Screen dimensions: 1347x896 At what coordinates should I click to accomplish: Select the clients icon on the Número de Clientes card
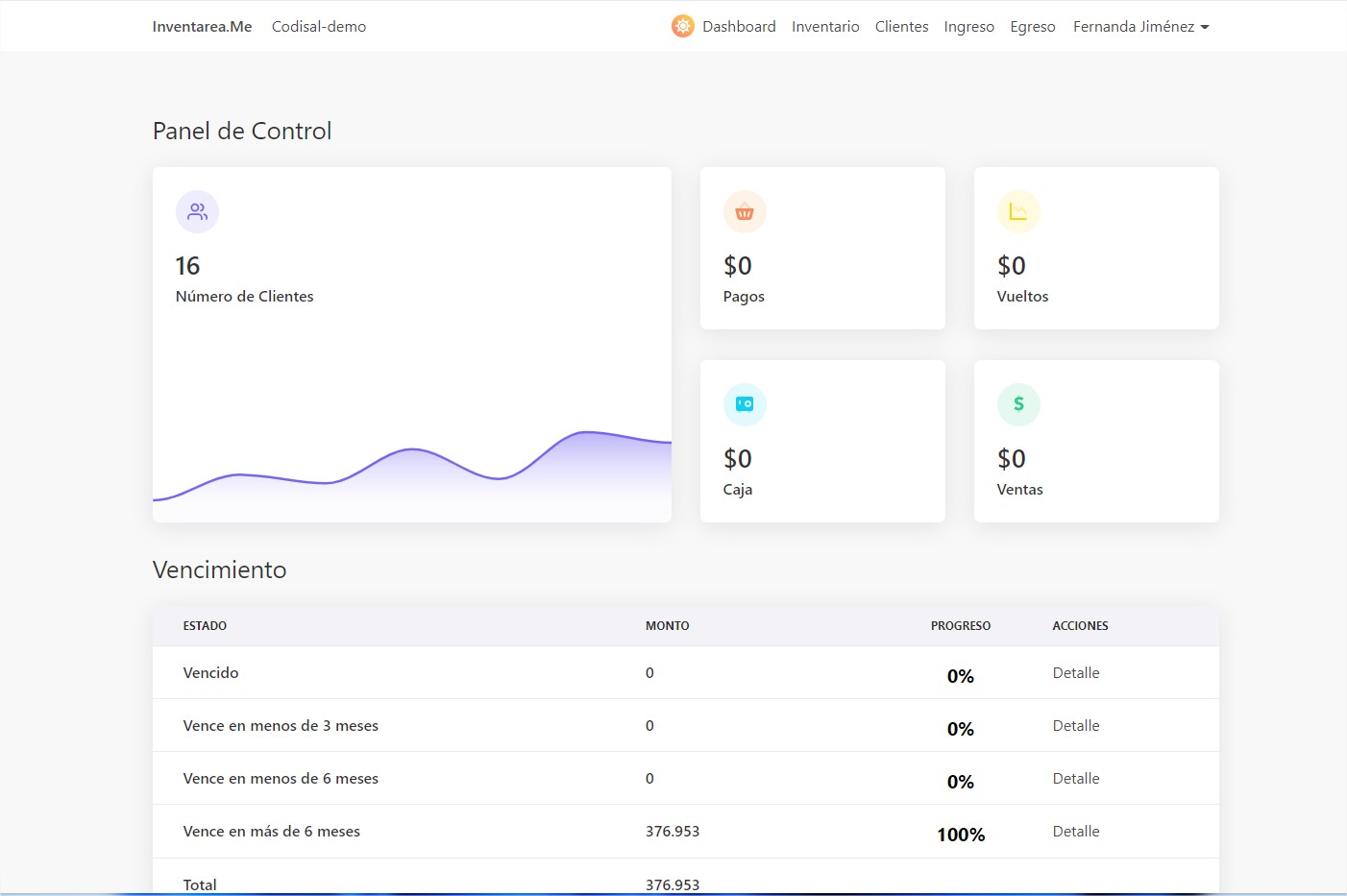[197, 211]
